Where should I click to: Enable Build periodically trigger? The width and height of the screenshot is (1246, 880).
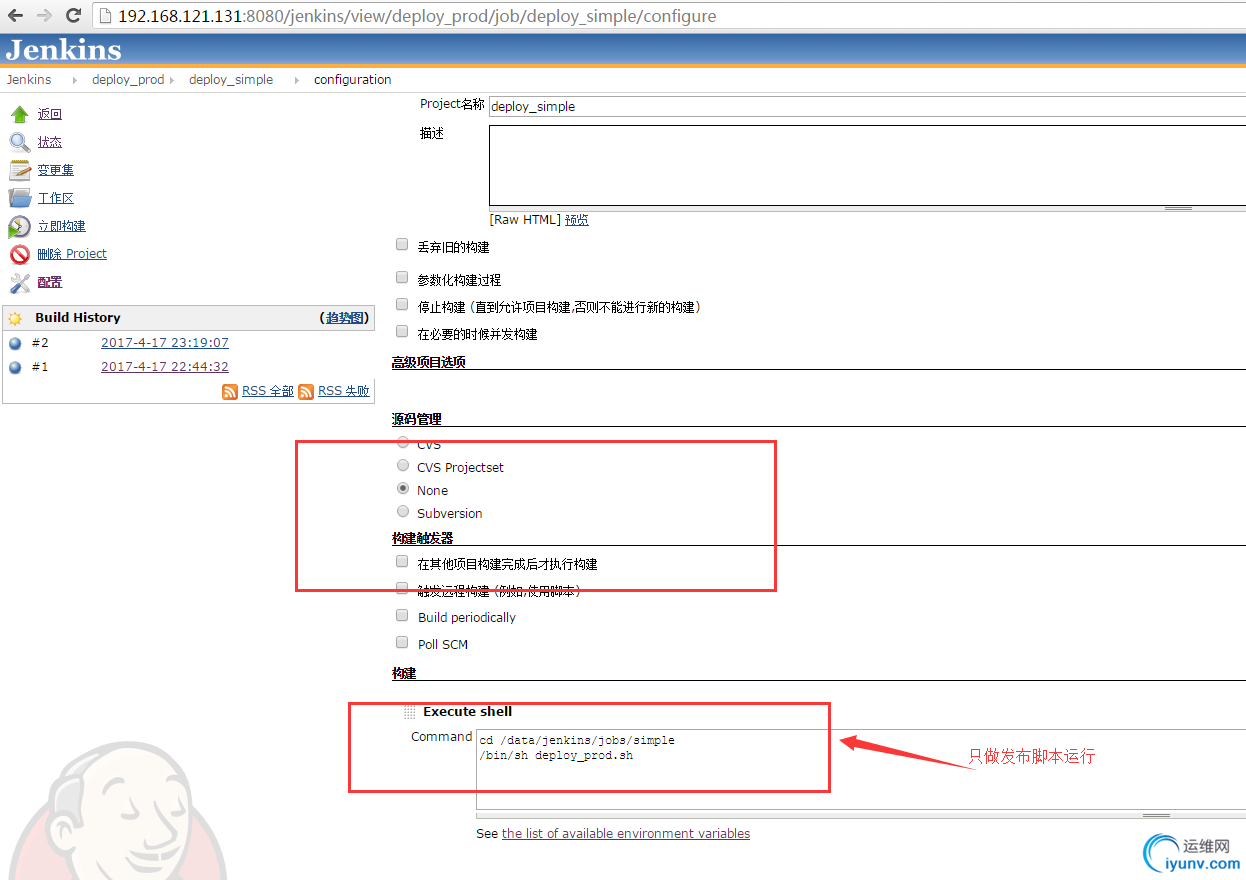coord(402,615)
